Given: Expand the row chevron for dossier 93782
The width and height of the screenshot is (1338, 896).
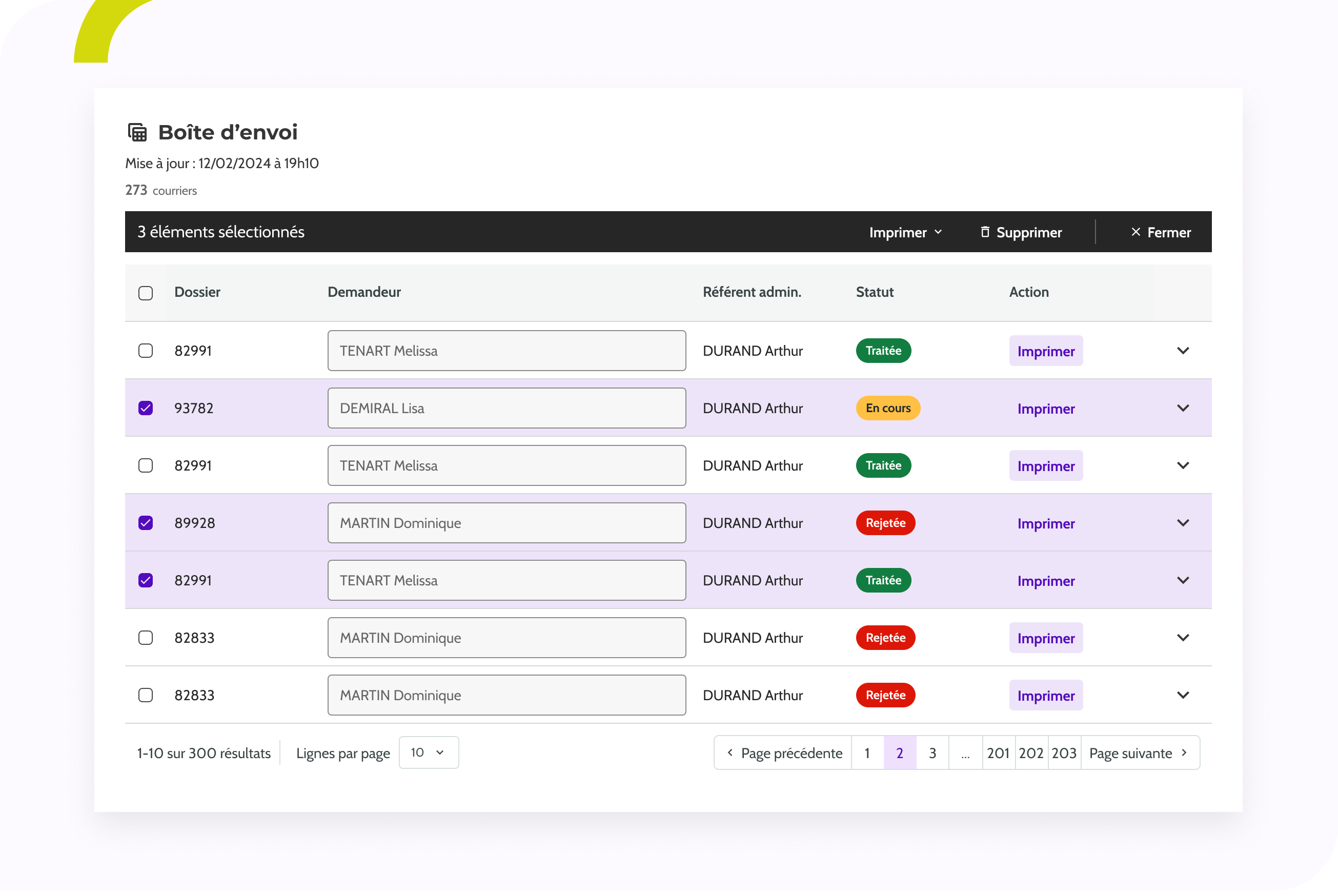Looking at the screenshot, I should click(x=1183, y=408).
